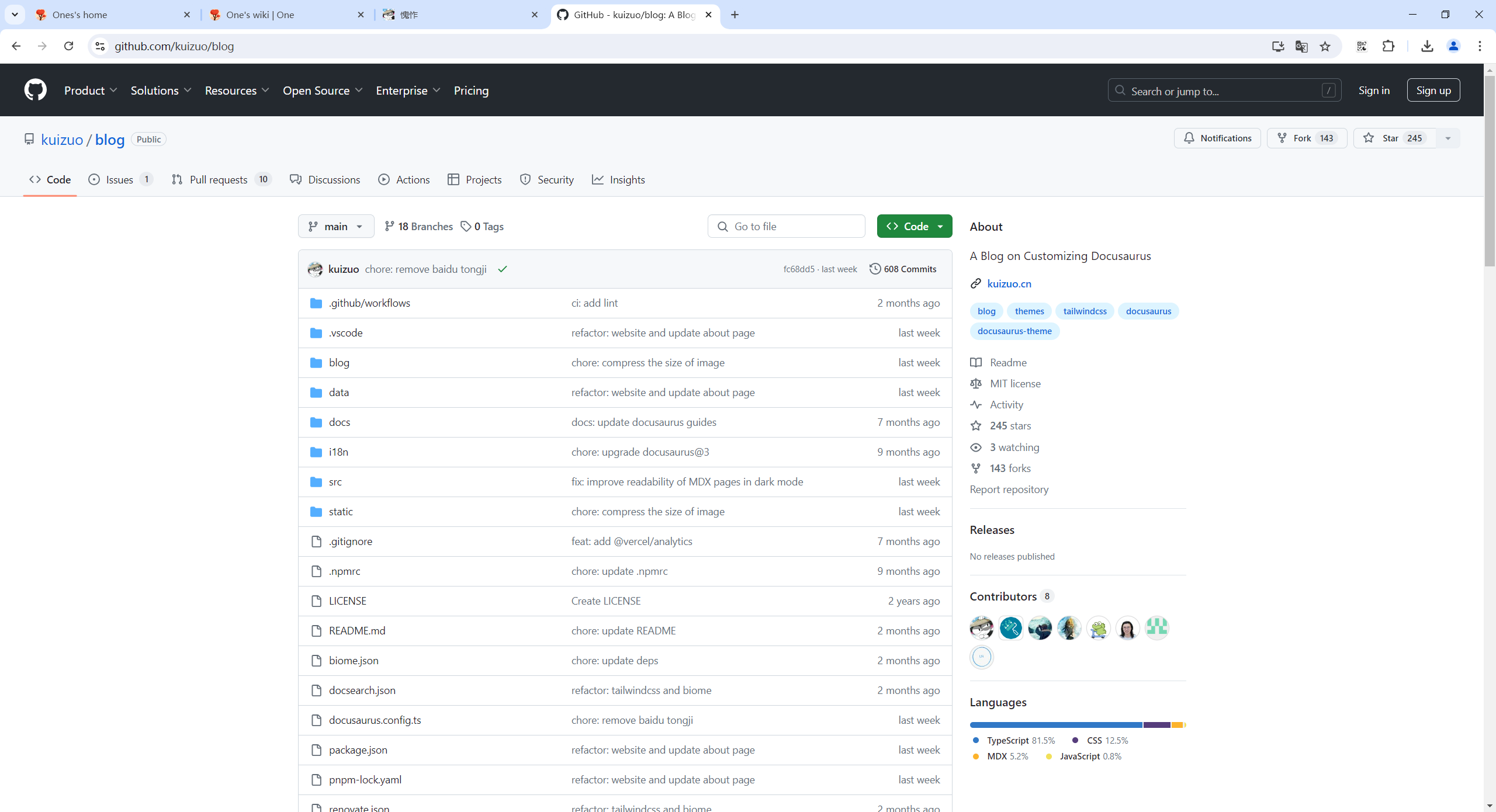
Task: Open the star lists dropdown arrow
Action: [x=1448, y=138]
